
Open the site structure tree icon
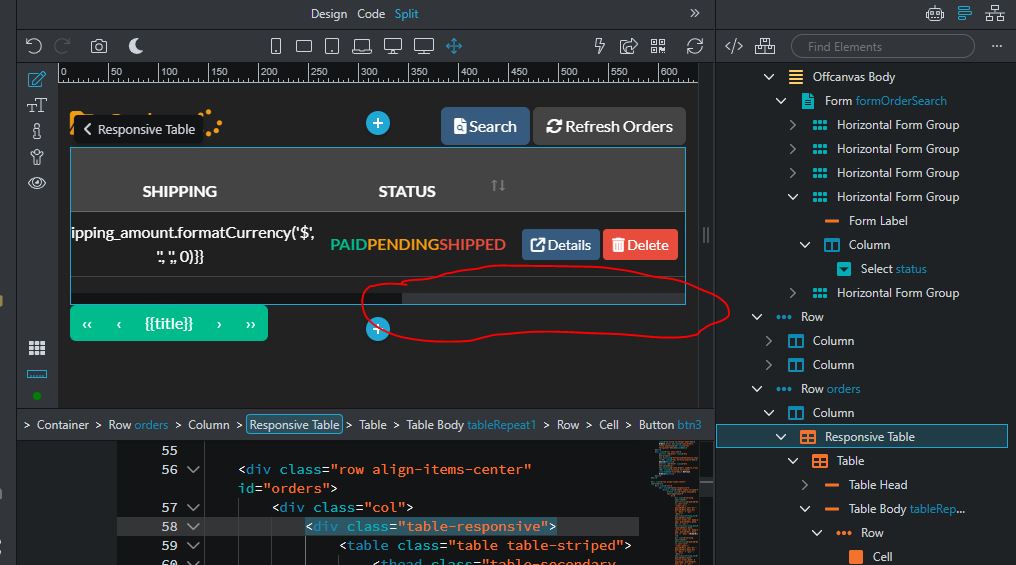(994, 14)
